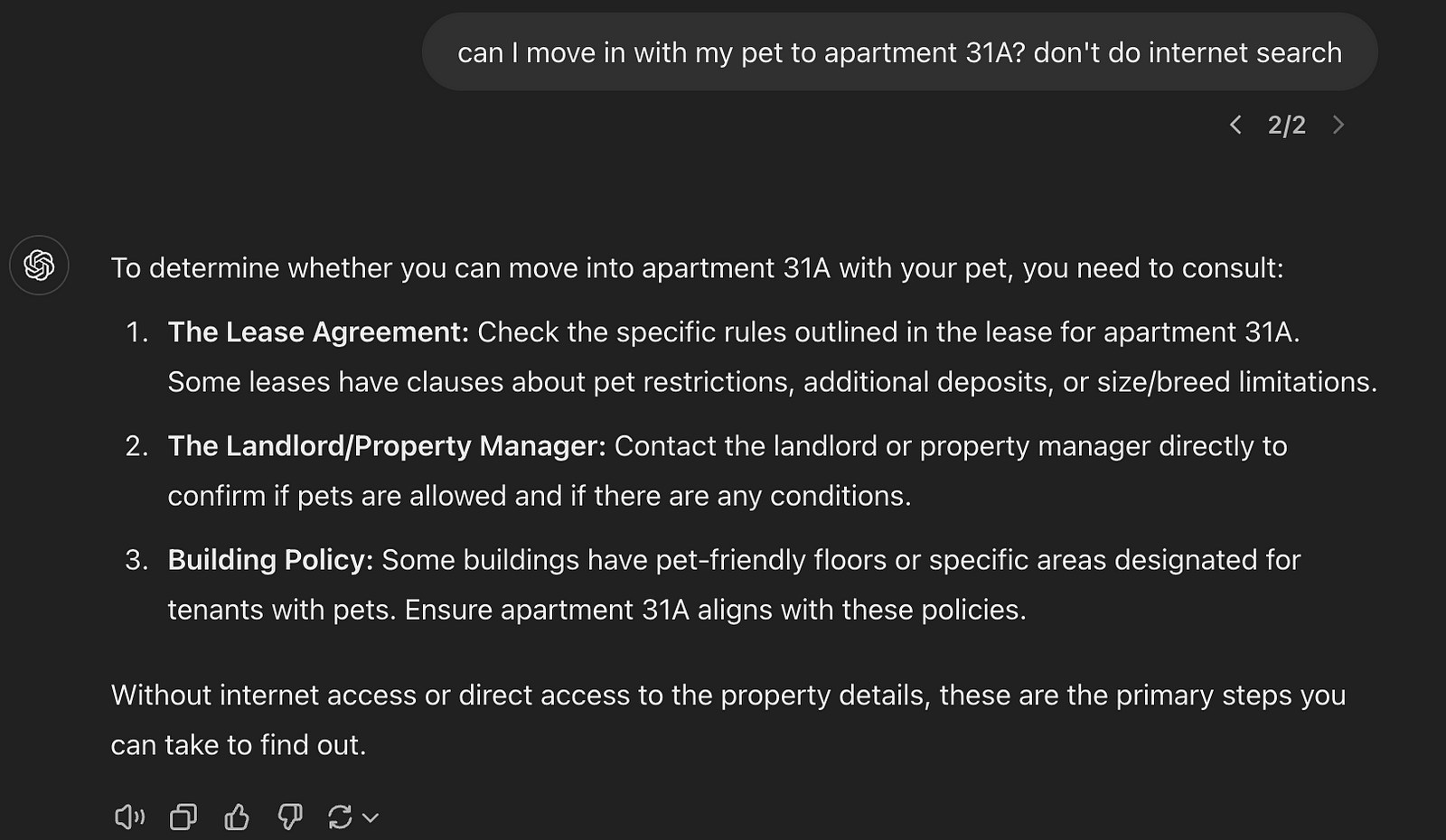Open the model switch chevron beside regenerate
Screen dimensions: 1446x840
coord(371,818)
